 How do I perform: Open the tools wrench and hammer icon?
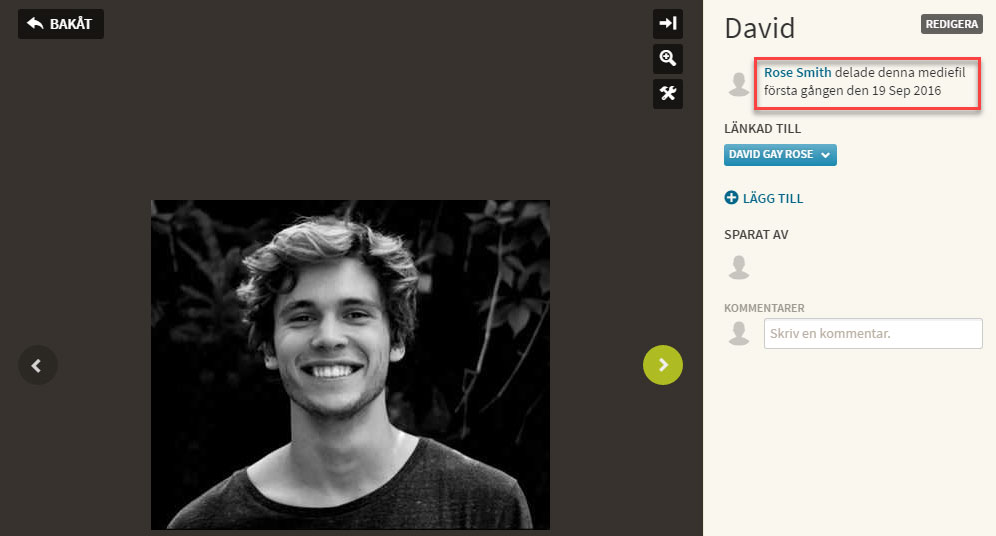tap(668, 93)
